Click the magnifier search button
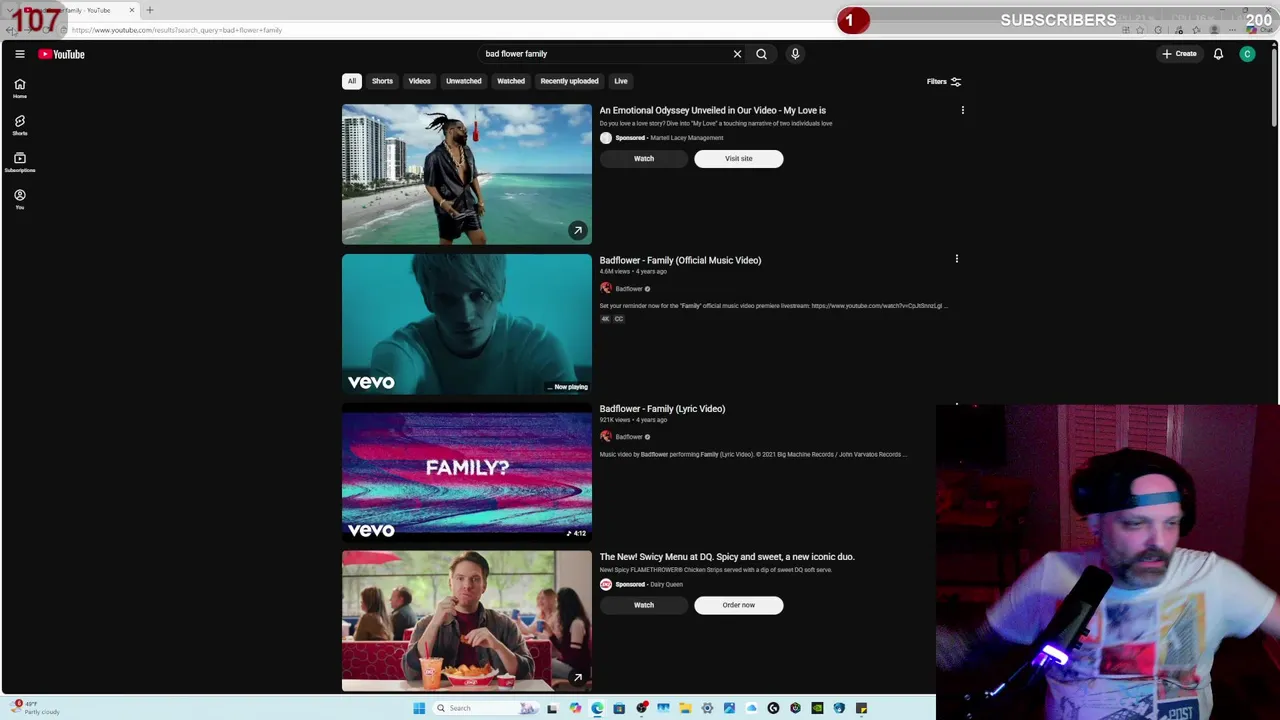This screenshot has width=1280, height=720. click(761, 54)
